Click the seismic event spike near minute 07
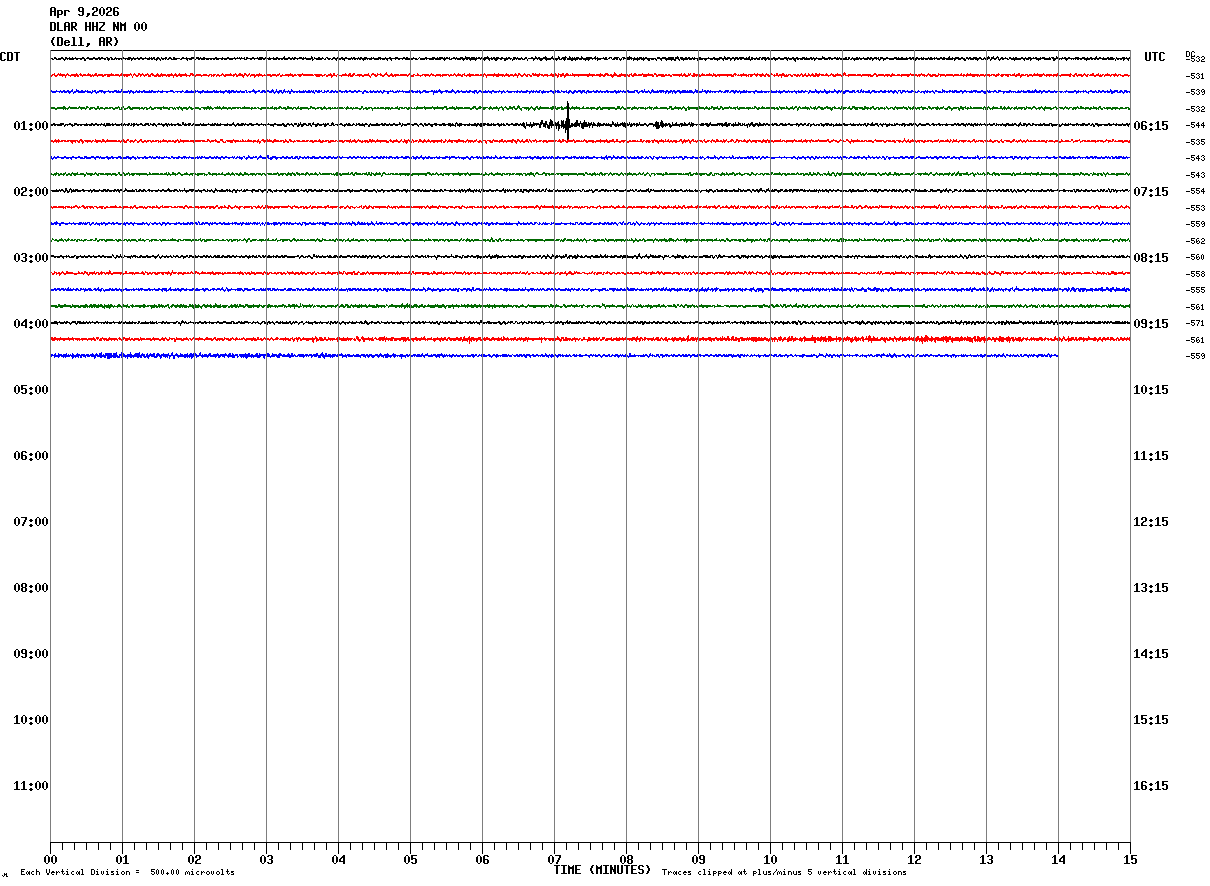 pyautogui.click(x=568, y=122)
